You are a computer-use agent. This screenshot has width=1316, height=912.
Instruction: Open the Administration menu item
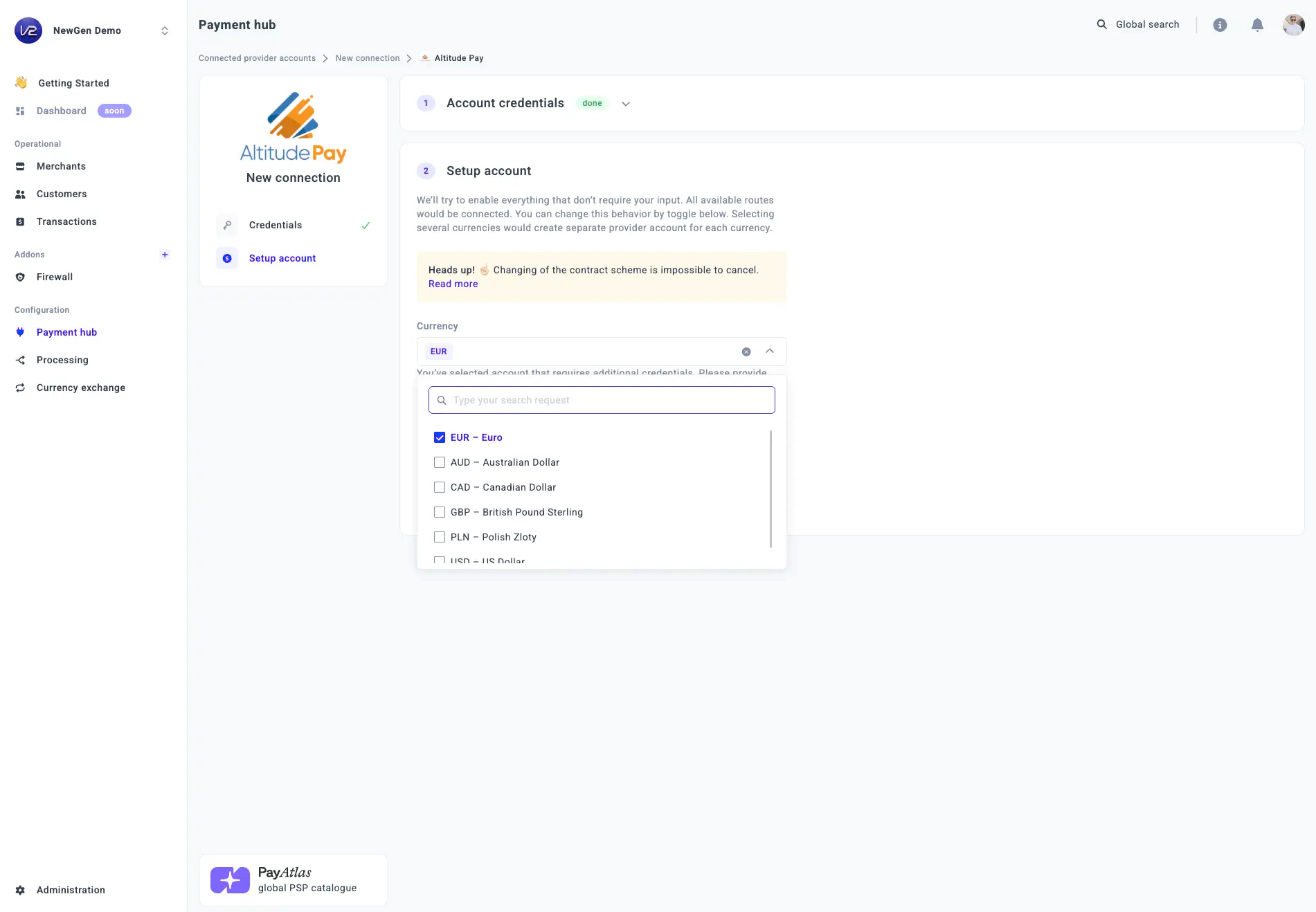(x=71, y=890)
